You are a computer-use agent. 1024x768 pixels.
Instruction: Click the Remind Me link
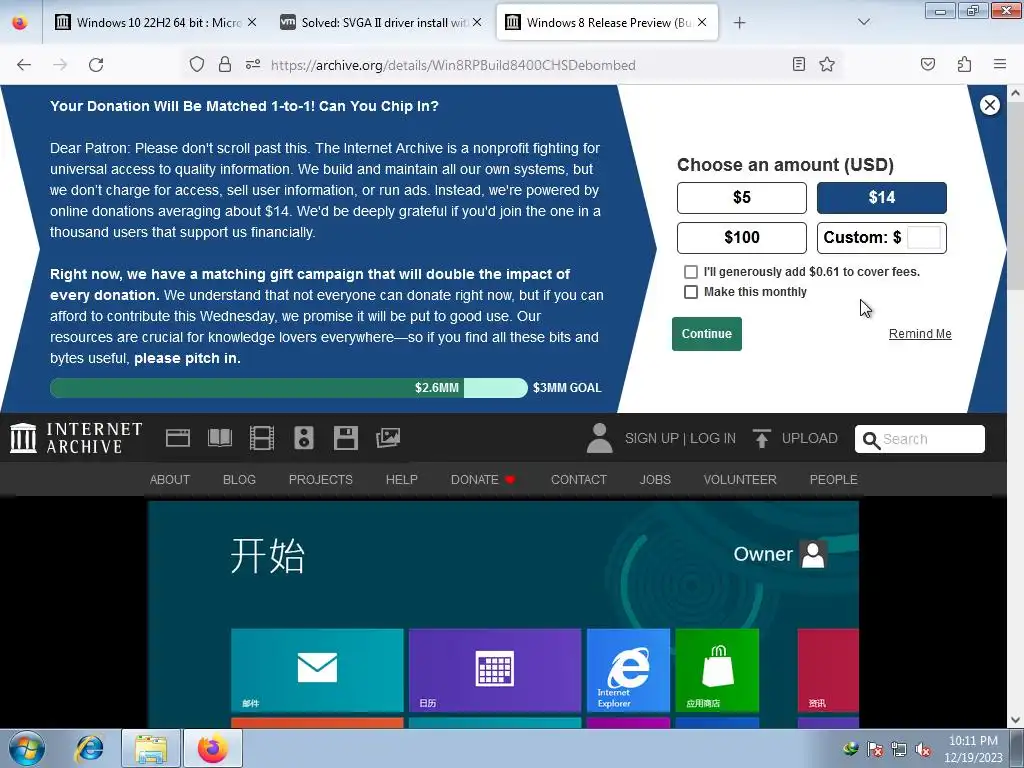coord(920,334)
